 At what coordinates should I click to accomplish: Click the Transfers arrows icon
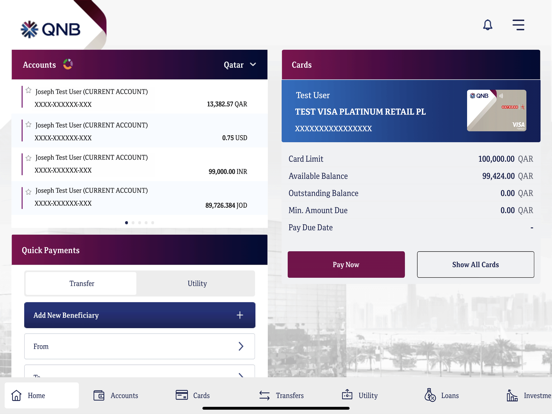coord(264,395)
